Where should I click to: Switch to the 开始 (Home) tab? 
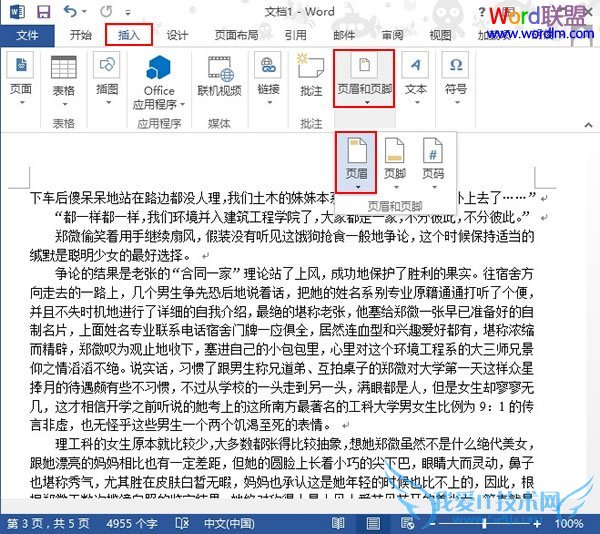pyautogui.click(x=81, y=35)
